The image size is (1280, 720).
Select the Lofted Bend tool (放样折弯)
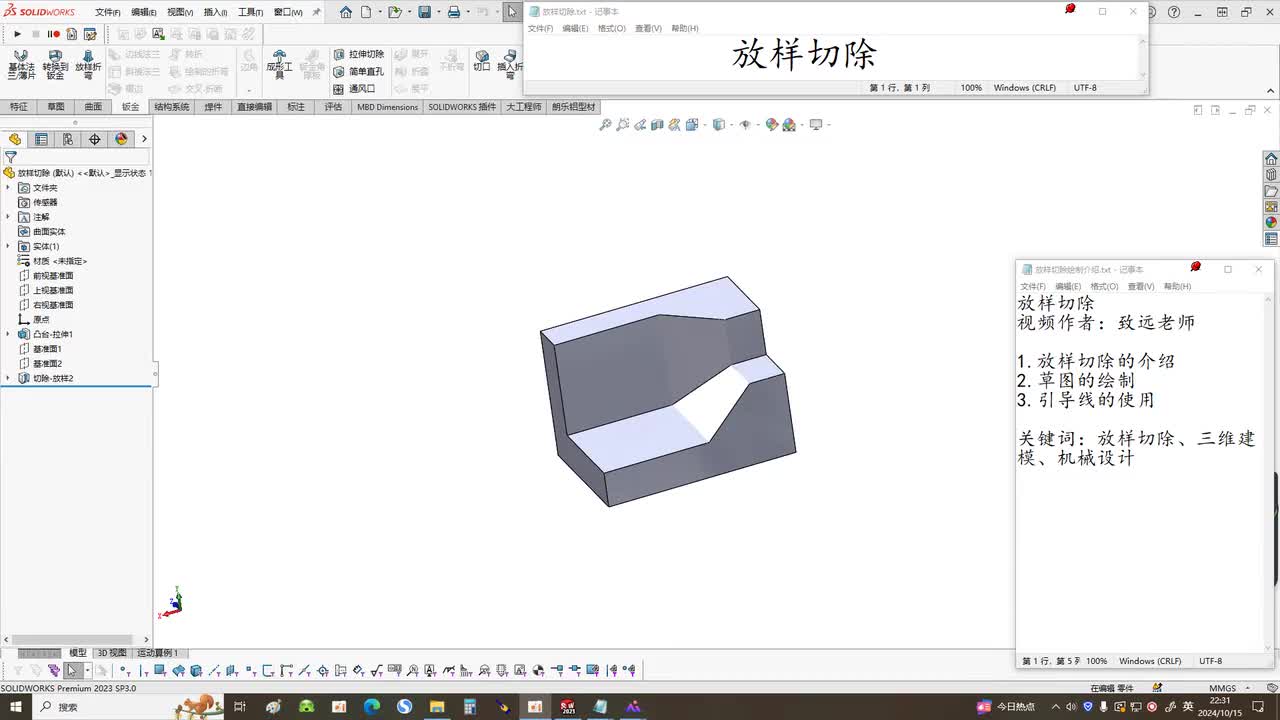tap(88, 65)
